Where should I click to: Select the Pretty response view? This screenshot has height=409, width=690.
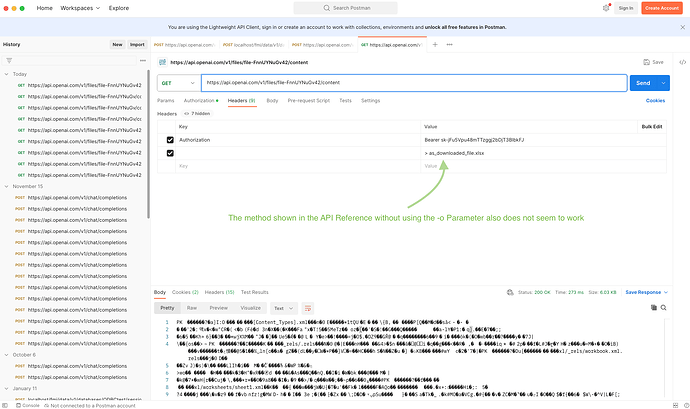167,308
